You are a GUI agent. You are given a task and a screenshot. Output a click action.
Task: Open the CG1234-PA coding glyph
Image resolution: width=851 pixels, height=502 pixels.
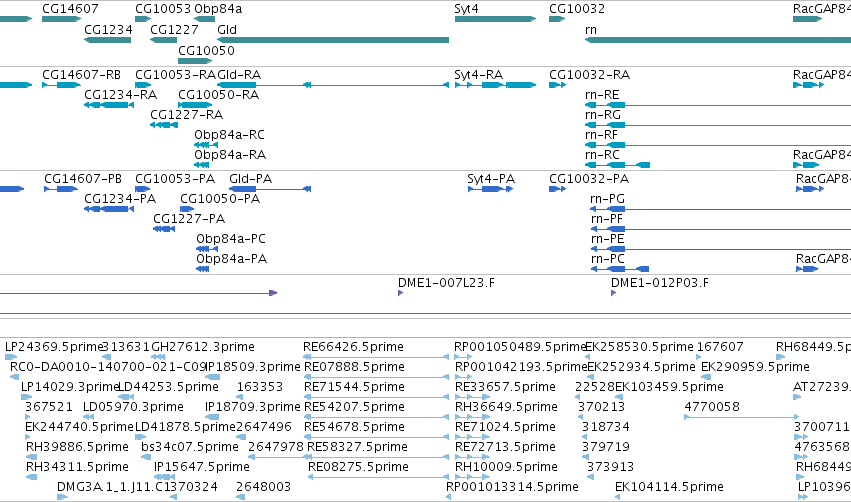tap(109, 209)
